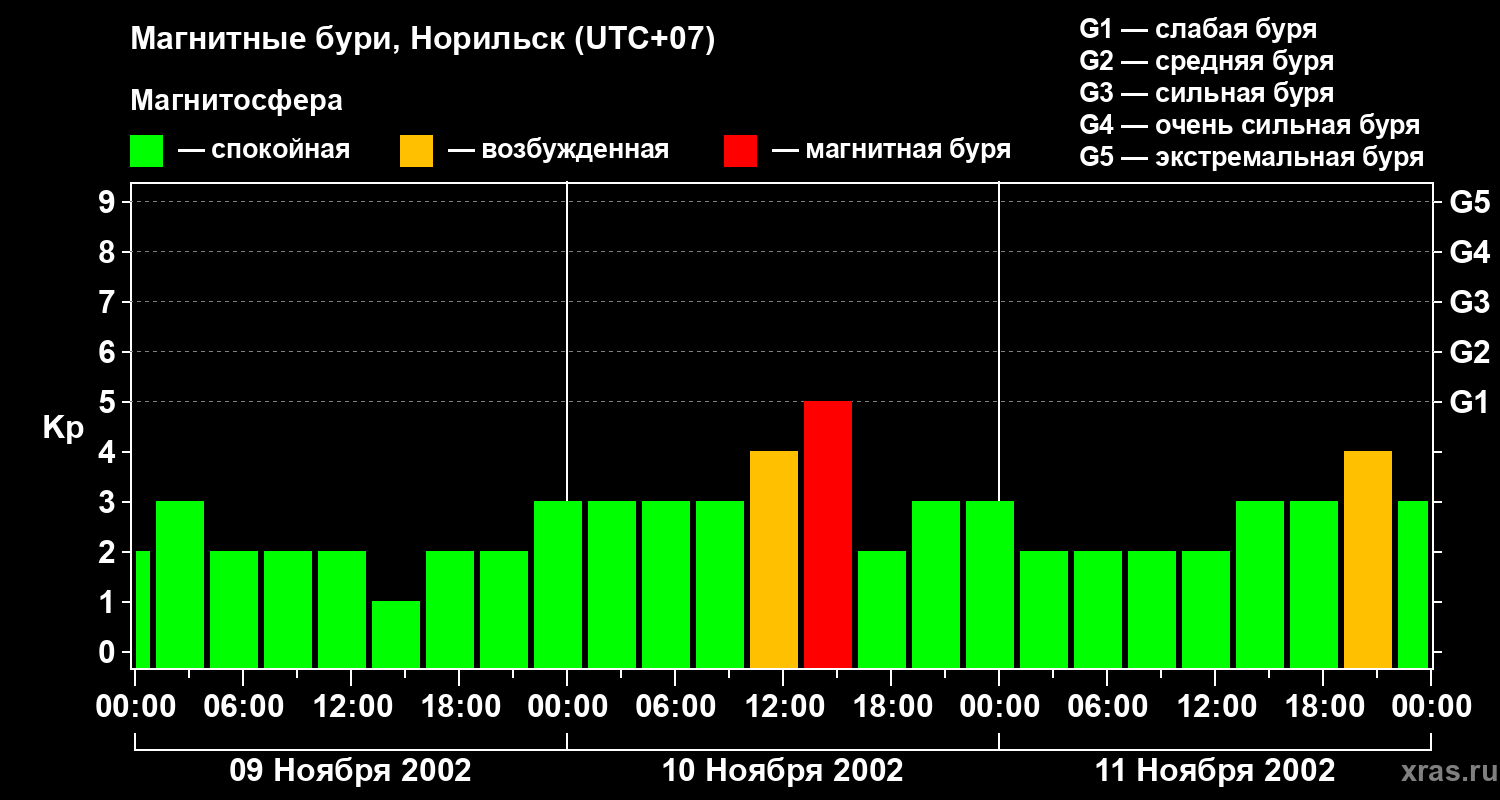Viewport: 1500px width, 800px height.
Task: Click the 'Магнитосфера' heading
Action: pyautogui.click(x=236, y=101)
